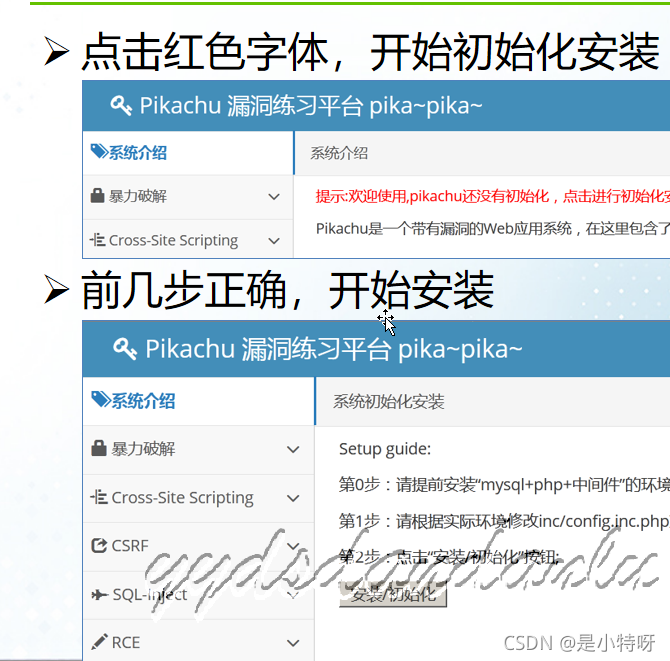Expand lower Cross-Site Scripting chevron

click(x=293, y=498)
